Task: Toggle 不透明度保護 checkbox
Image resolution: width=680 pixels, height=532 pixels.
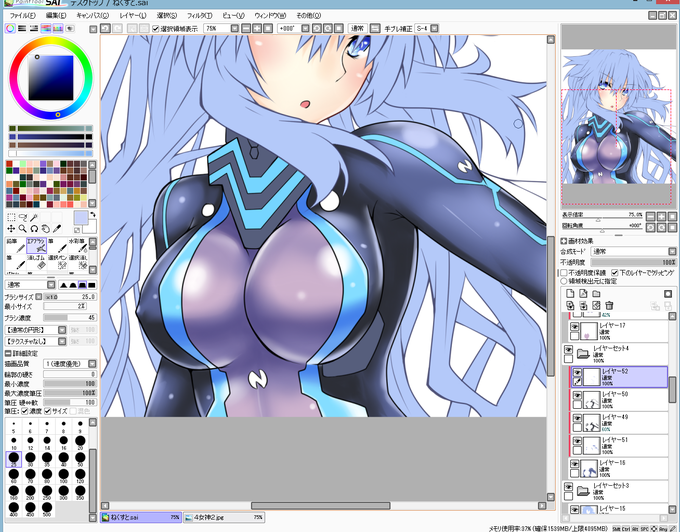Action: (564, 273)
